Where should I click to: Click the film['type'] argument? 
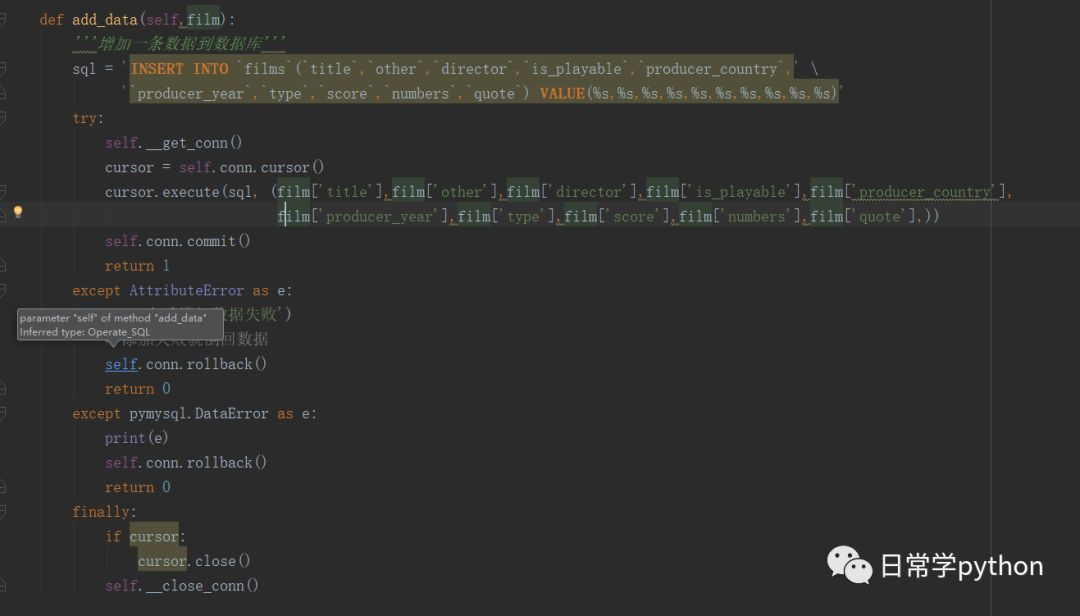pyautogui.click(x=506, y=216)
